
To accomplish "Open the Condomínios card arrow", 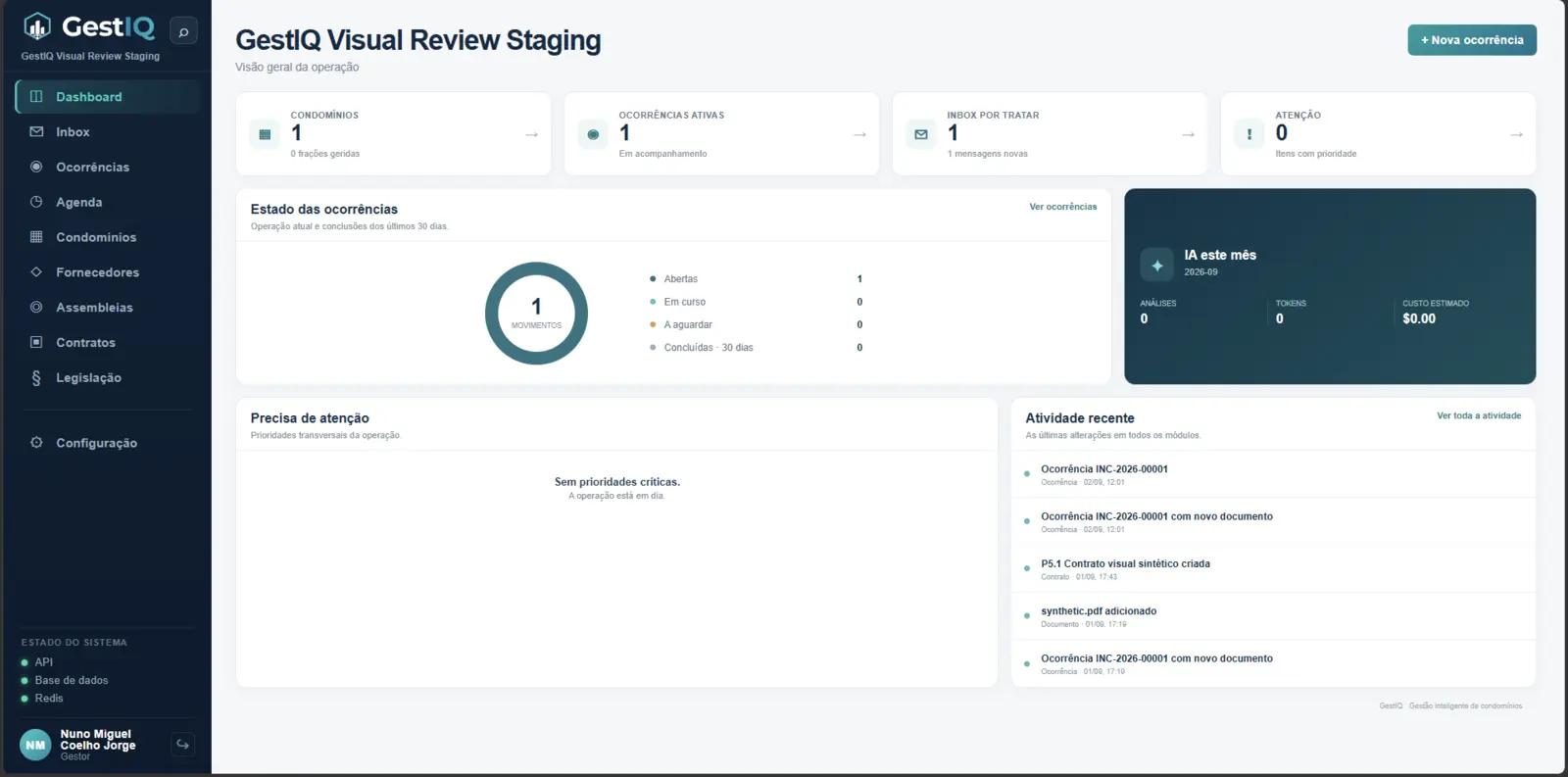I will pos(532,134).
